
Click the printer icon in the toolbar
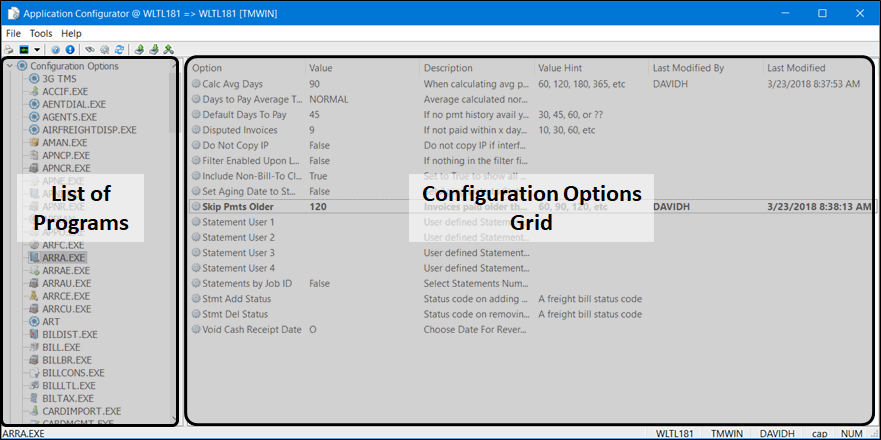9,49
